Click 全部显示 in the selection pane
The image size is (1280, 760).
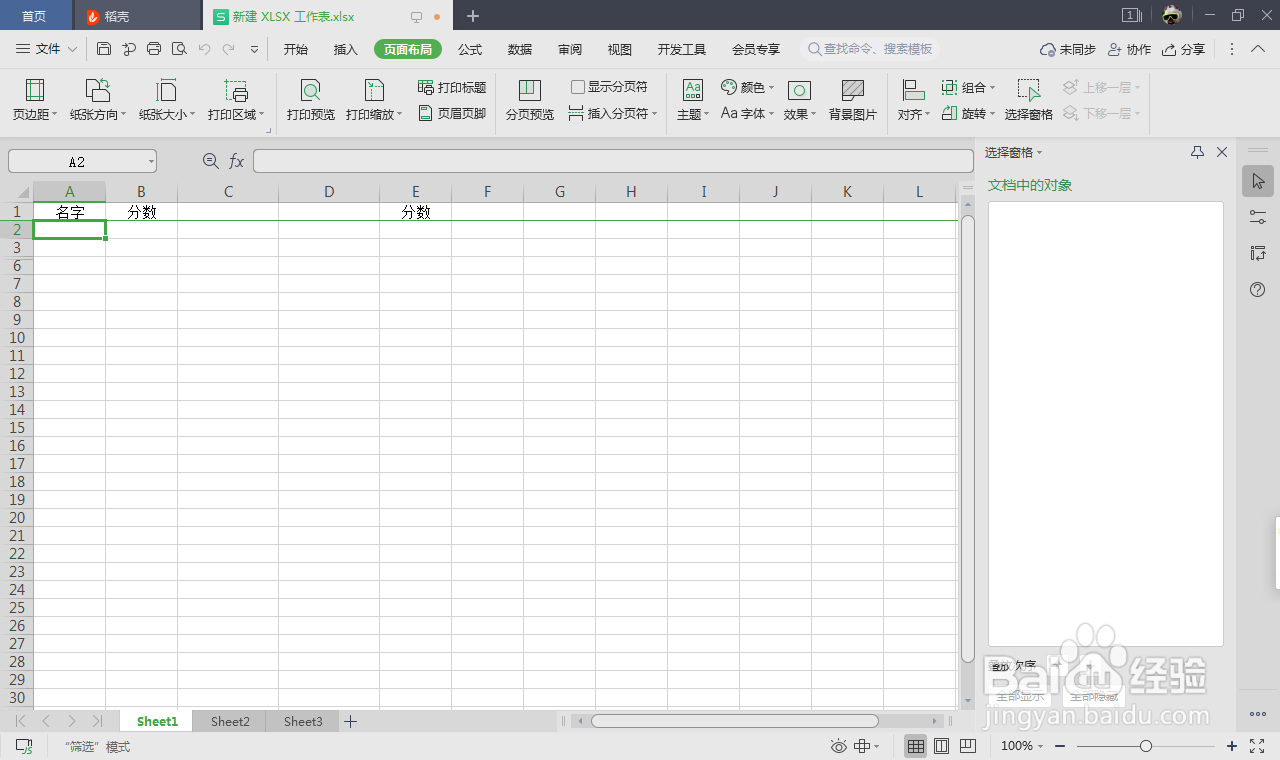(1020, 696)
